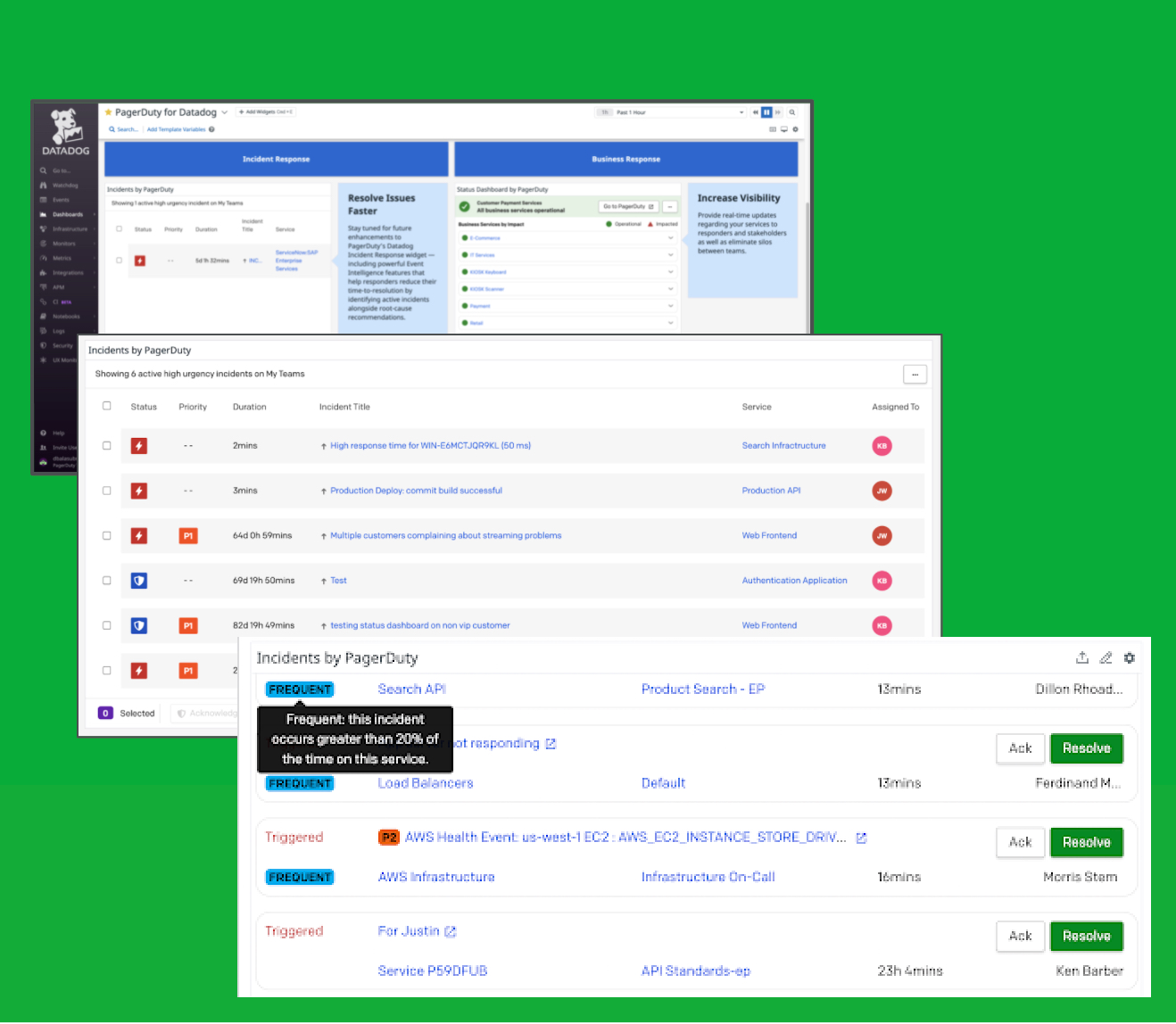Open APM icon in Datadog sidebar
This screenshot has height=1024, width=1176.
43,287
